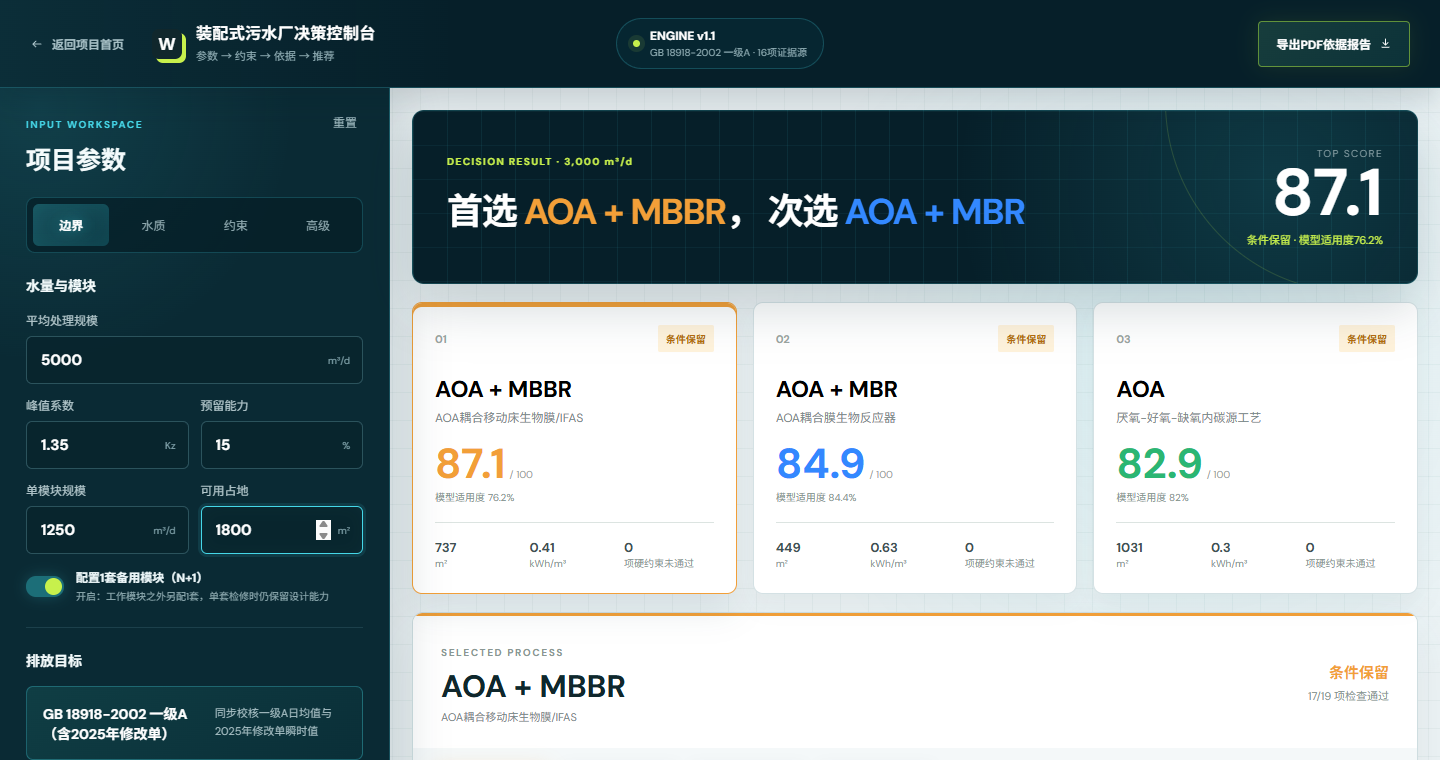Viewport: 1440px width, 760px height.
Task: Click the INPUT WORKSPACE label
Action: (84, 125)
